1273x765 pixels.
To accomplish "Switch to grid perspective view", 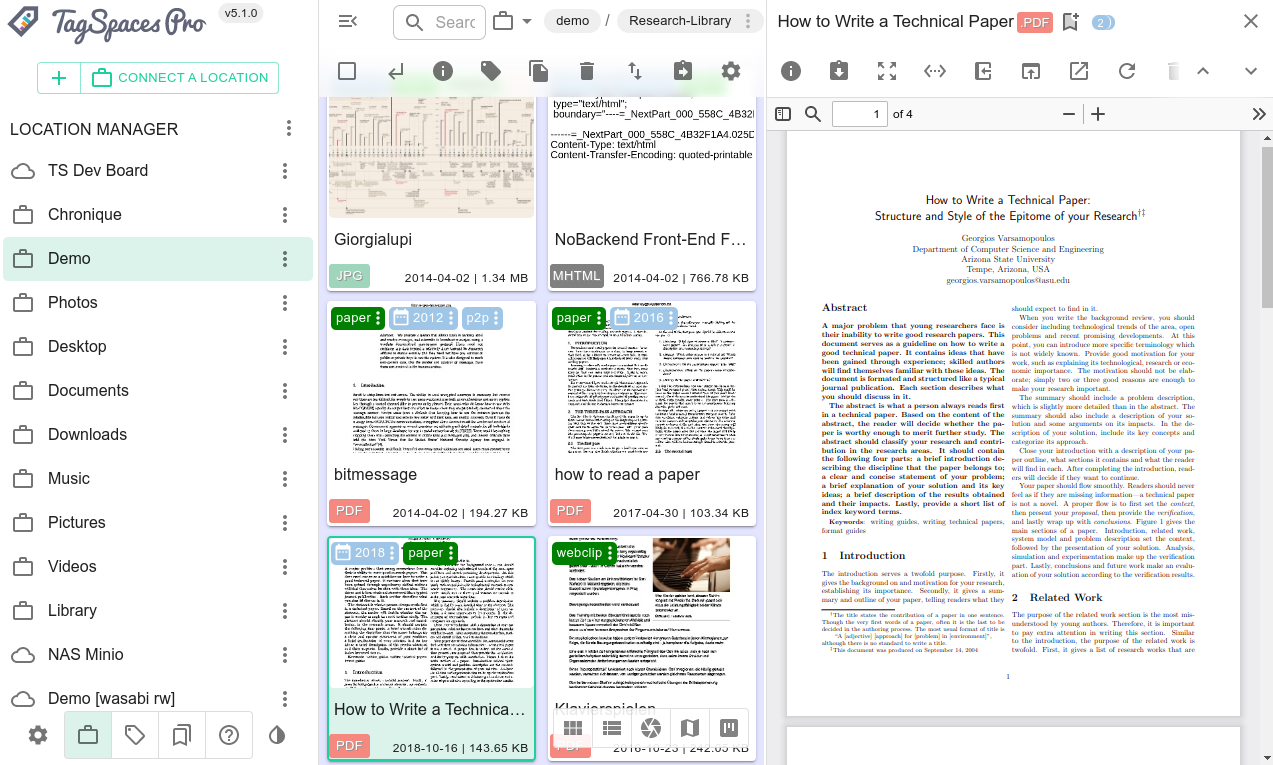I will coord(573,727).
